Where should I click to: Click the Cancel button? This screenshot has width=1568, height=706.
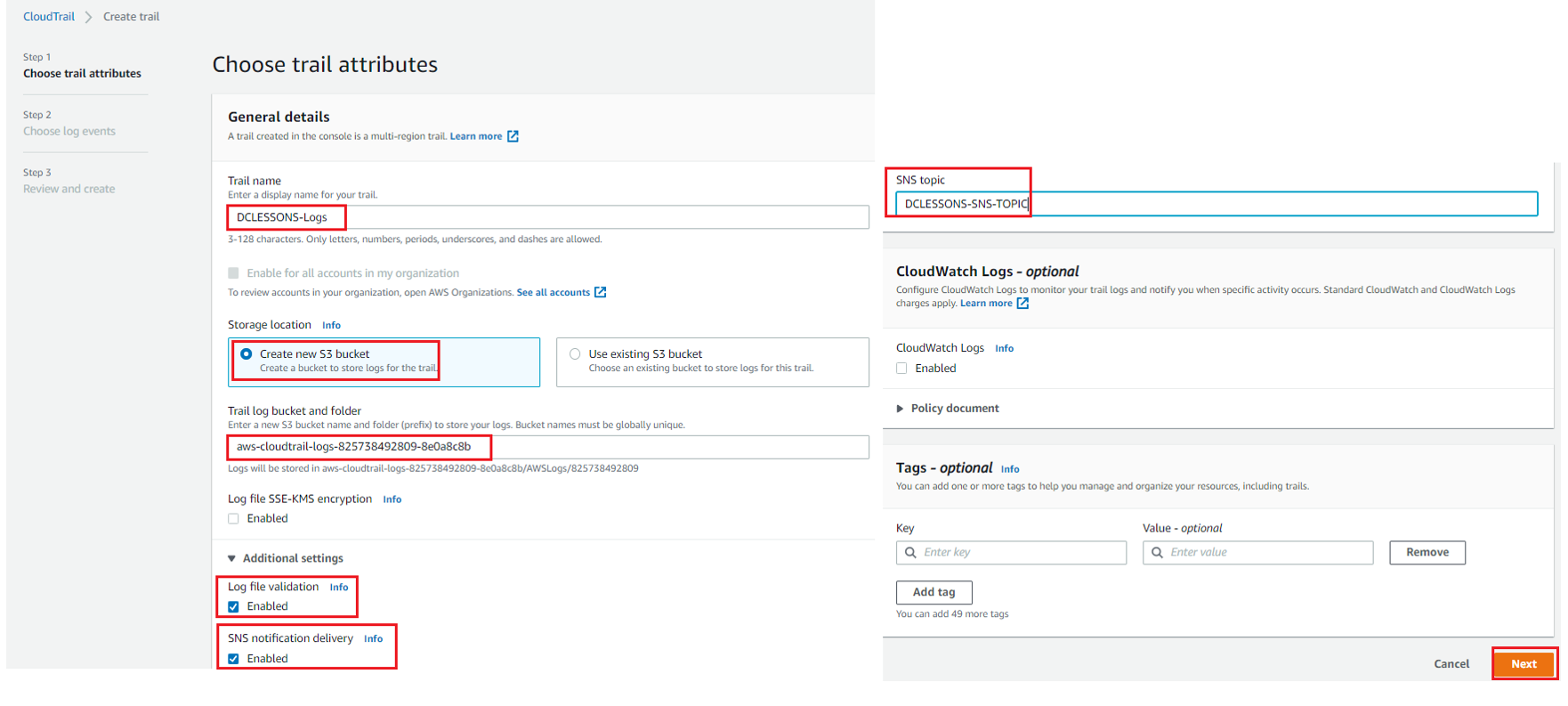click(1451, 664)
